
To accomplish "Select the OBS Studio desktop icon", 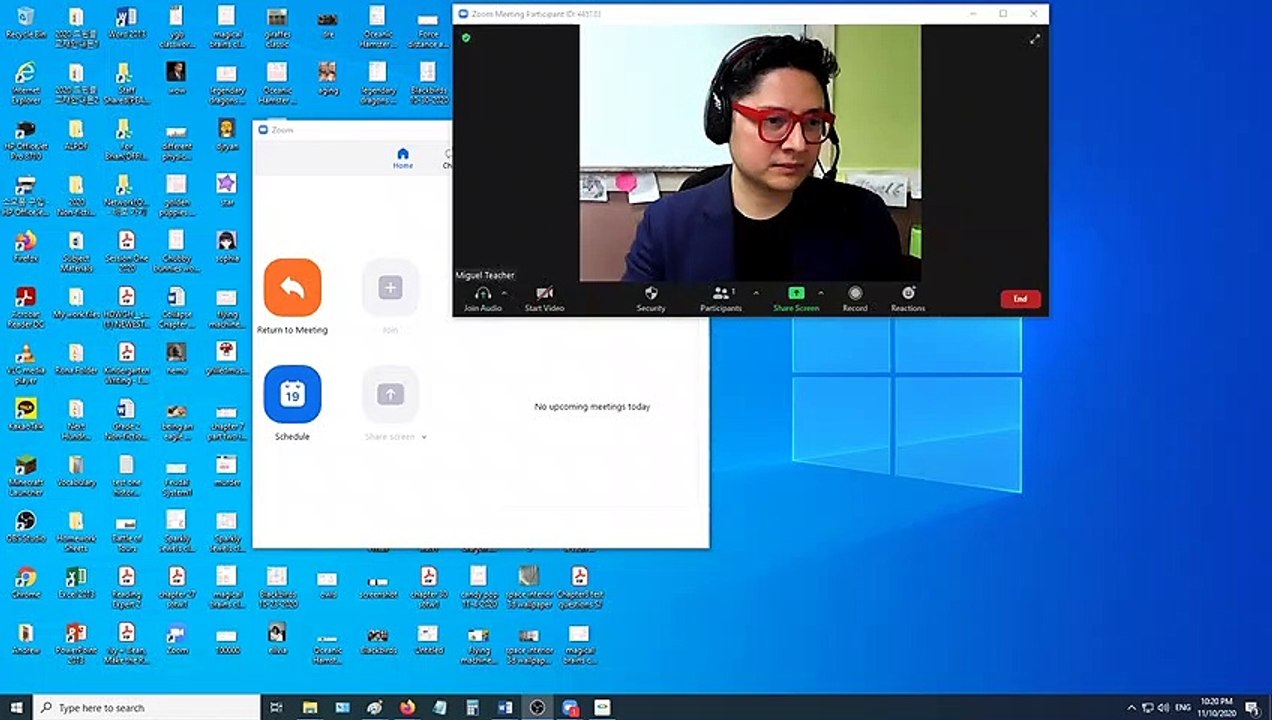I will (x=26, y=525).
